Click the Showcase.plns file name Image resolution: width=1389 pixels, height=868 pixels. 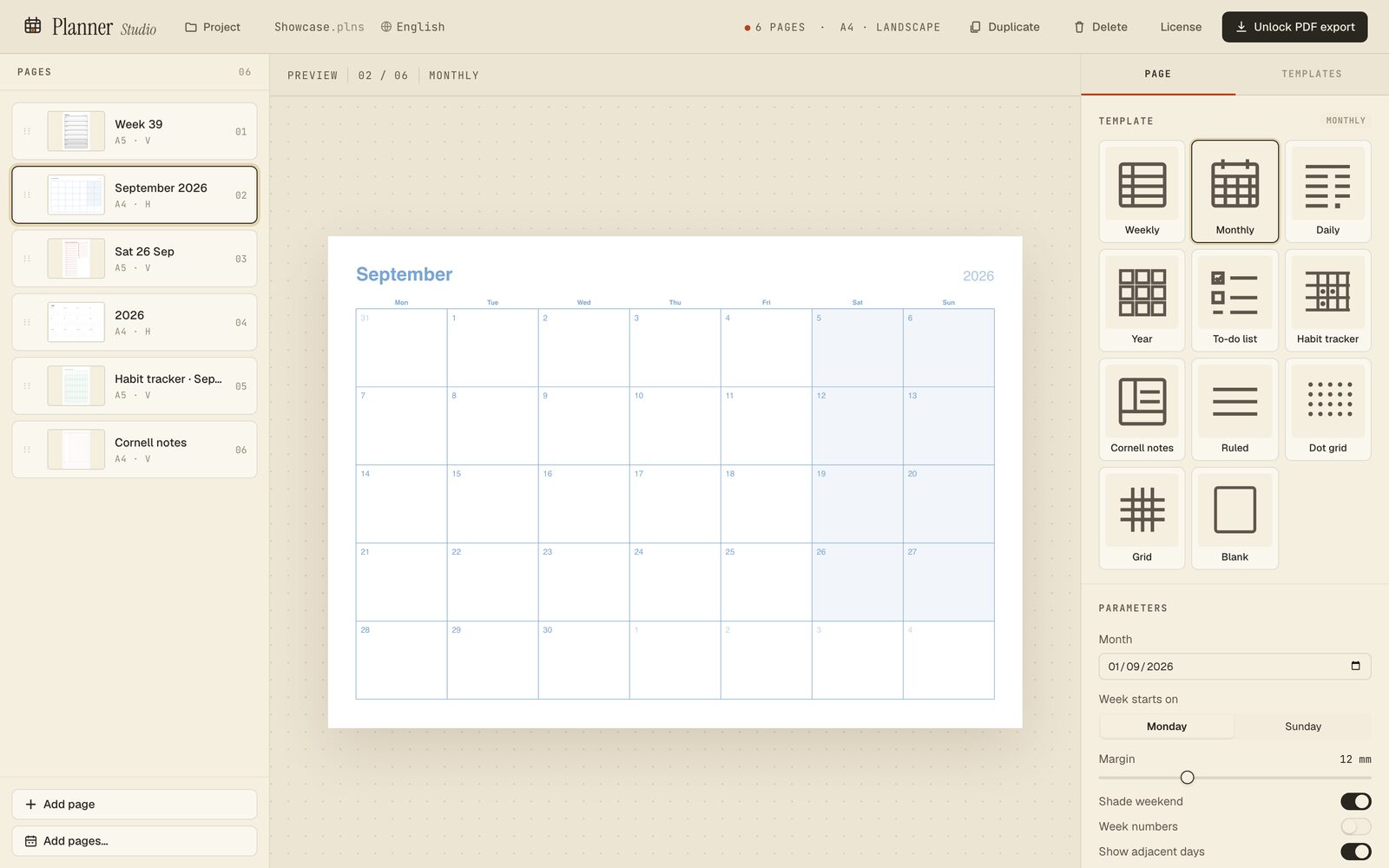click(319, 27)
